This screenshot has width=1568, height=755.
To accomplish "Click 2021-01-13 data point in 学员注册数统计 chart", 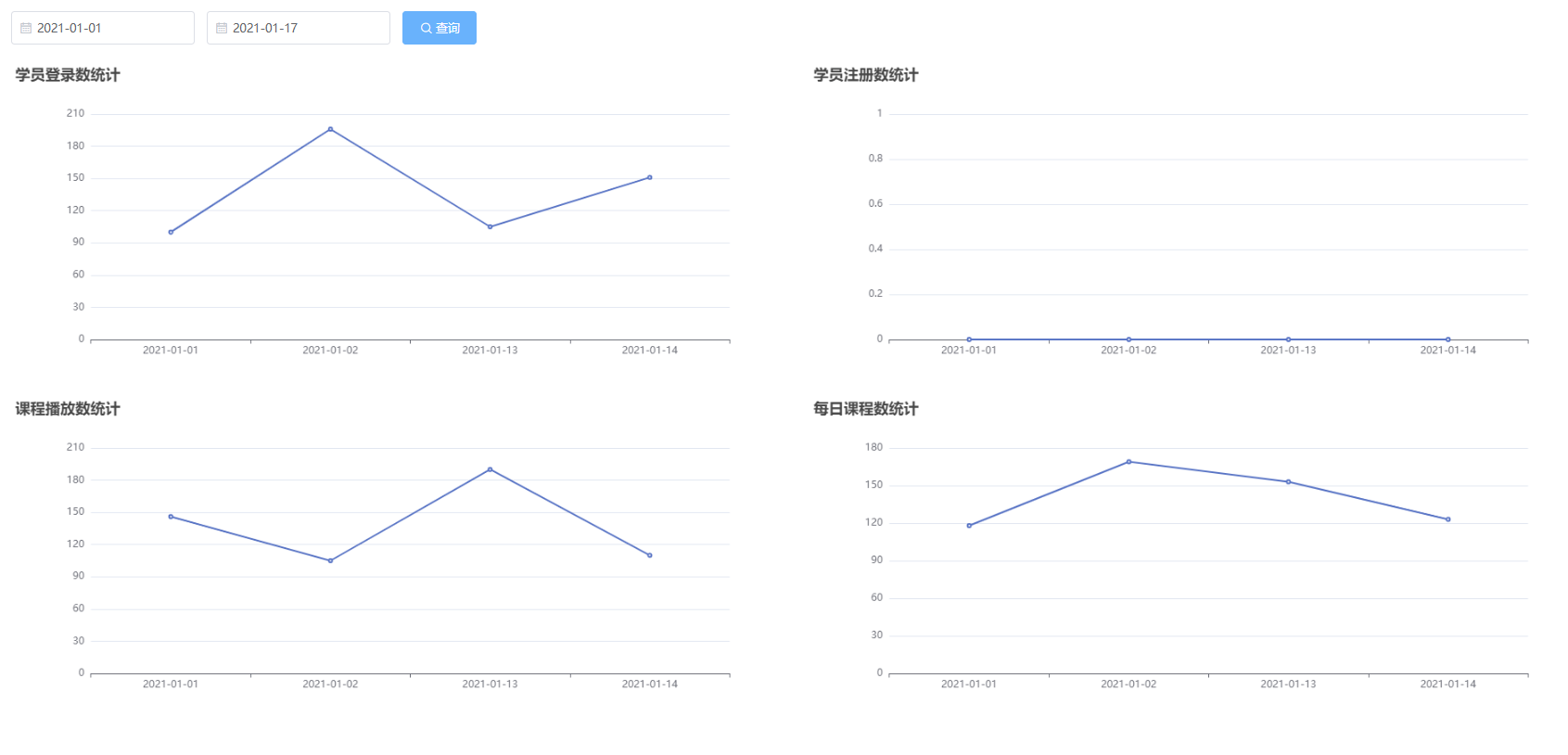I will (x=1288, y=339).
